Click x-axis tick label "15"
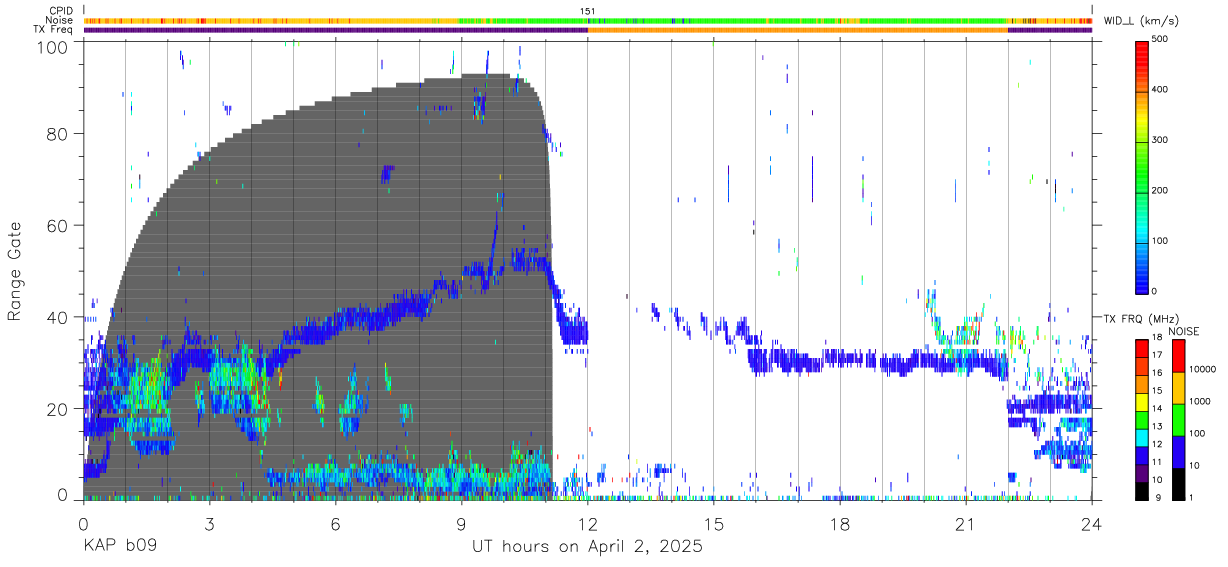 (713, 524)
